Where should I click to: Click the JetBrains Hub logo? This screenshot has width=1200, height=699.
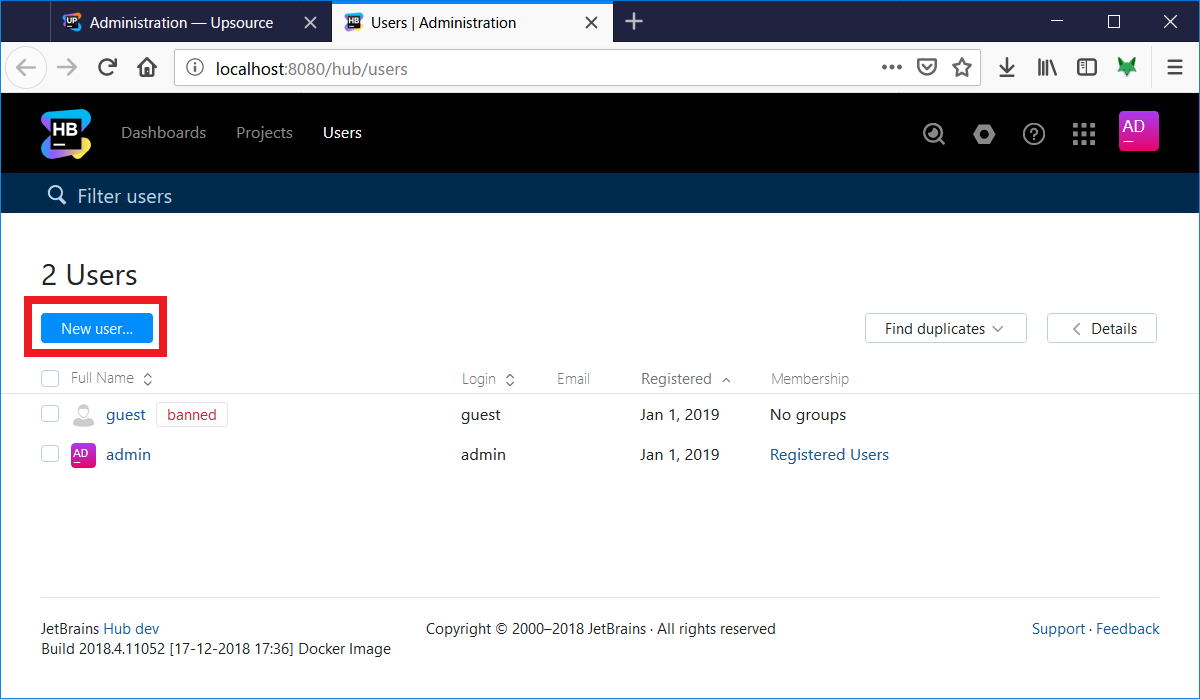tap(64, 132)
